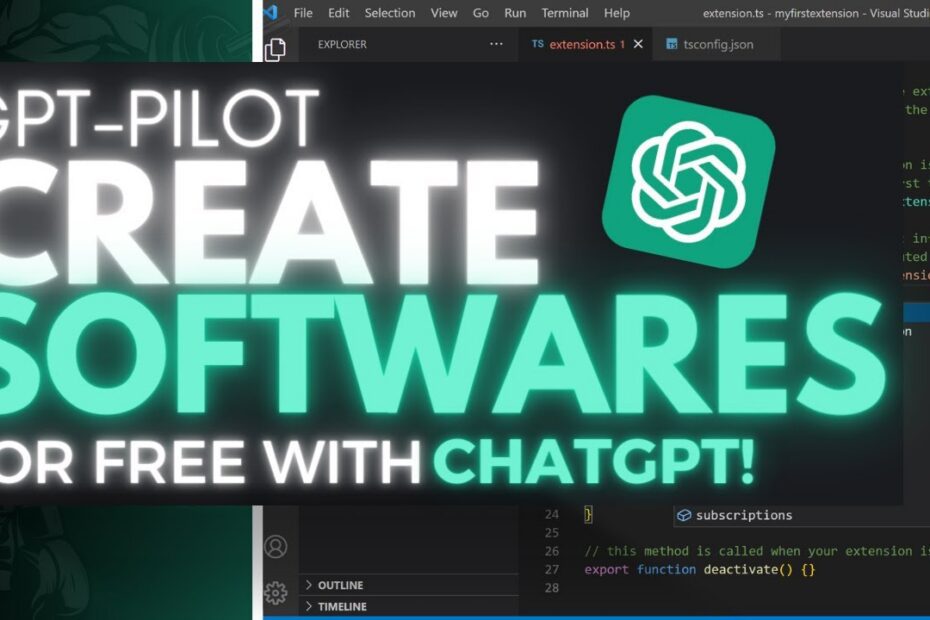Click line number 28 in the gutter
The width and height of the screenshot is (930, 620).
pos(552,588)
